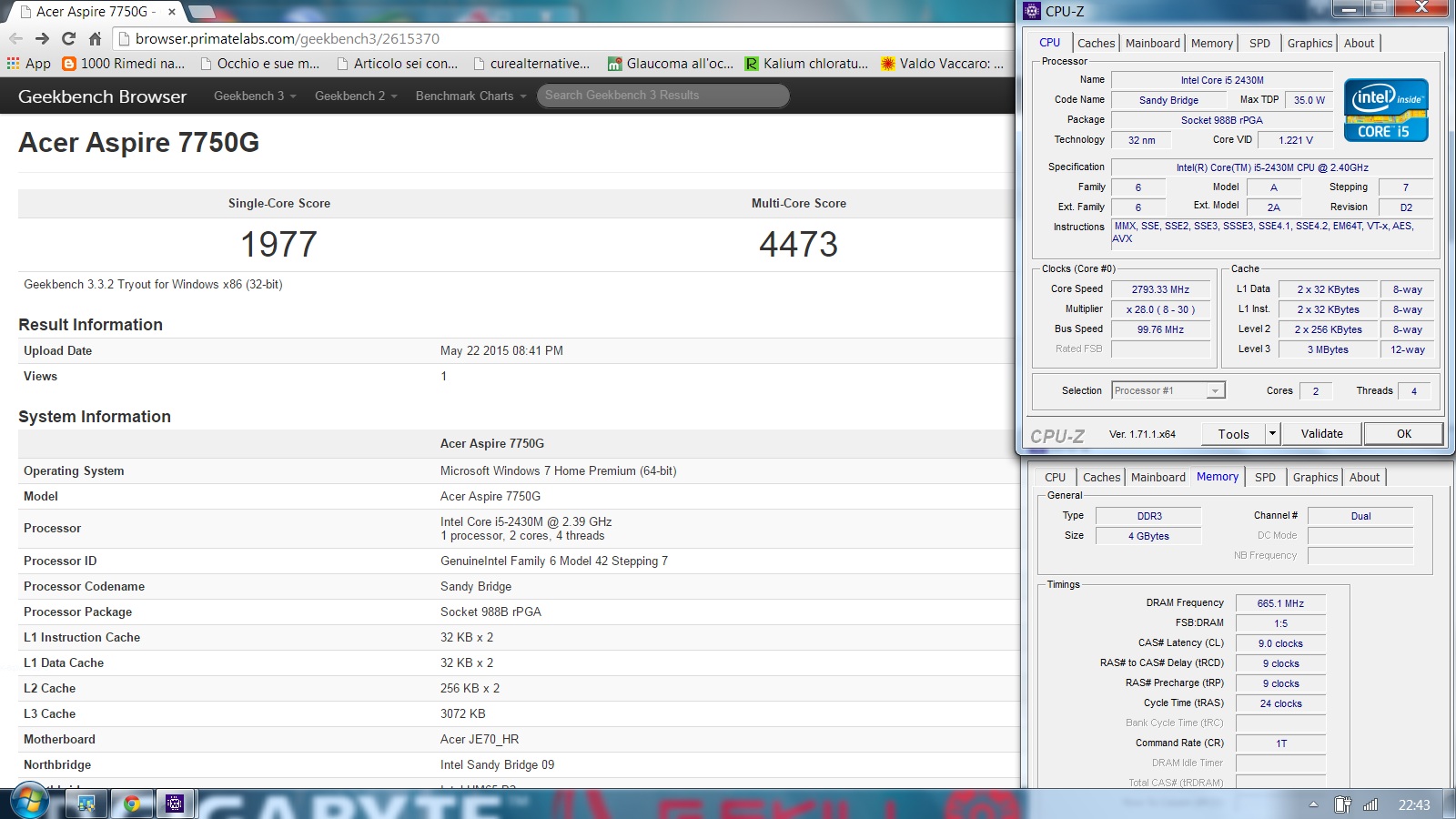Click the Geekbench Browser logo link
This screenshot has width=1456, height=819.
point(102,96)
